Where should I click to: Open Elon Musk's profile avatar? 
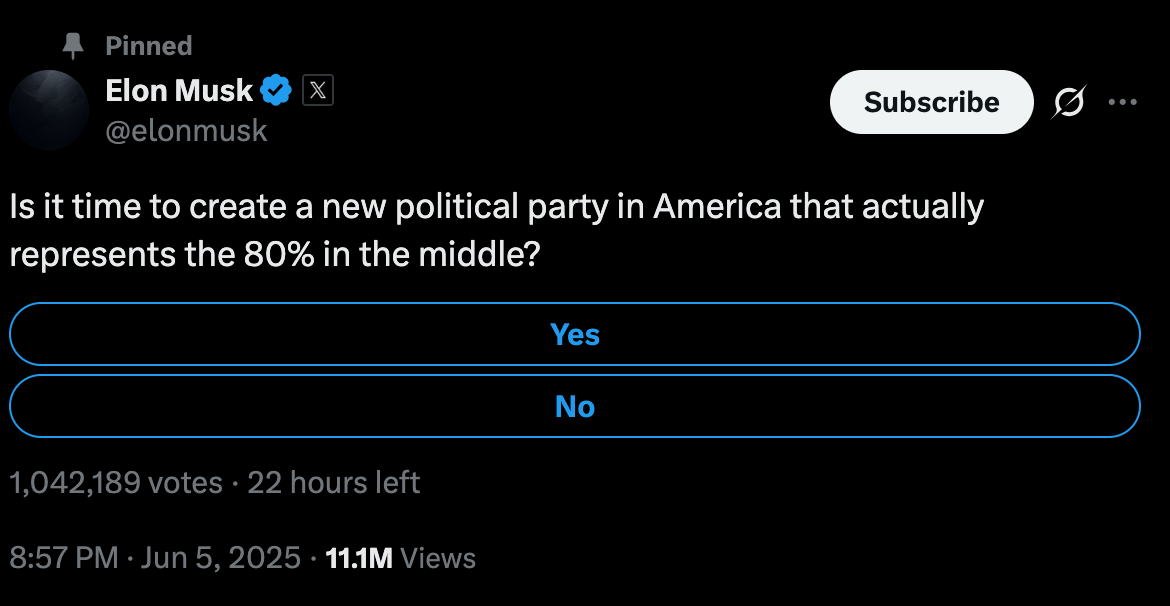49,110
